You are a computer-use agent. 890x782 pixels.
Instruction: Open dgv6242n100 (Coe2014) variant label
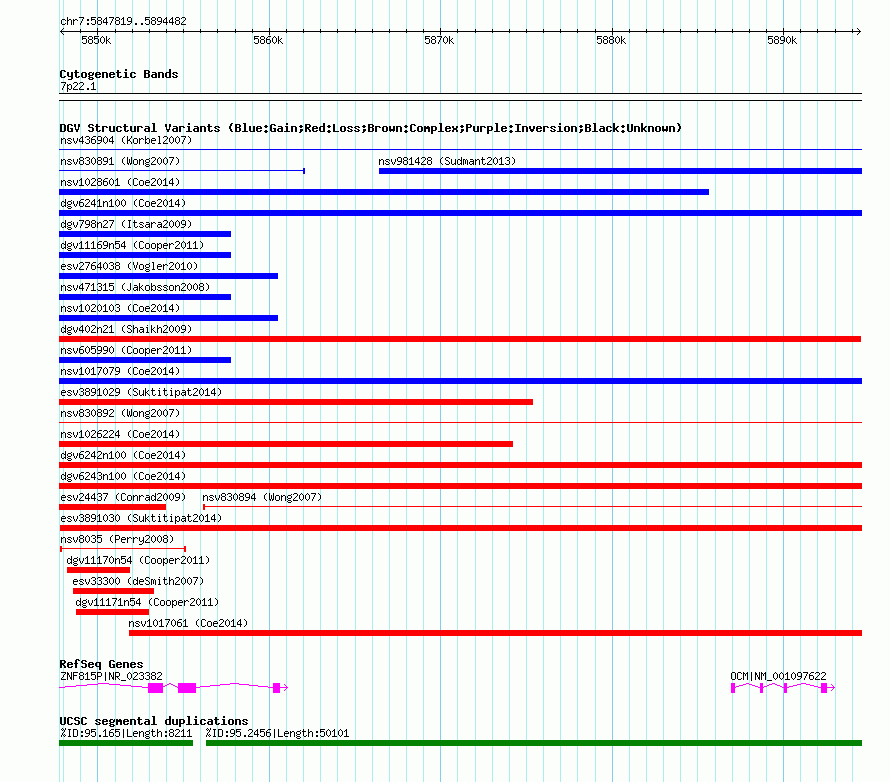[x=123, y=455]
